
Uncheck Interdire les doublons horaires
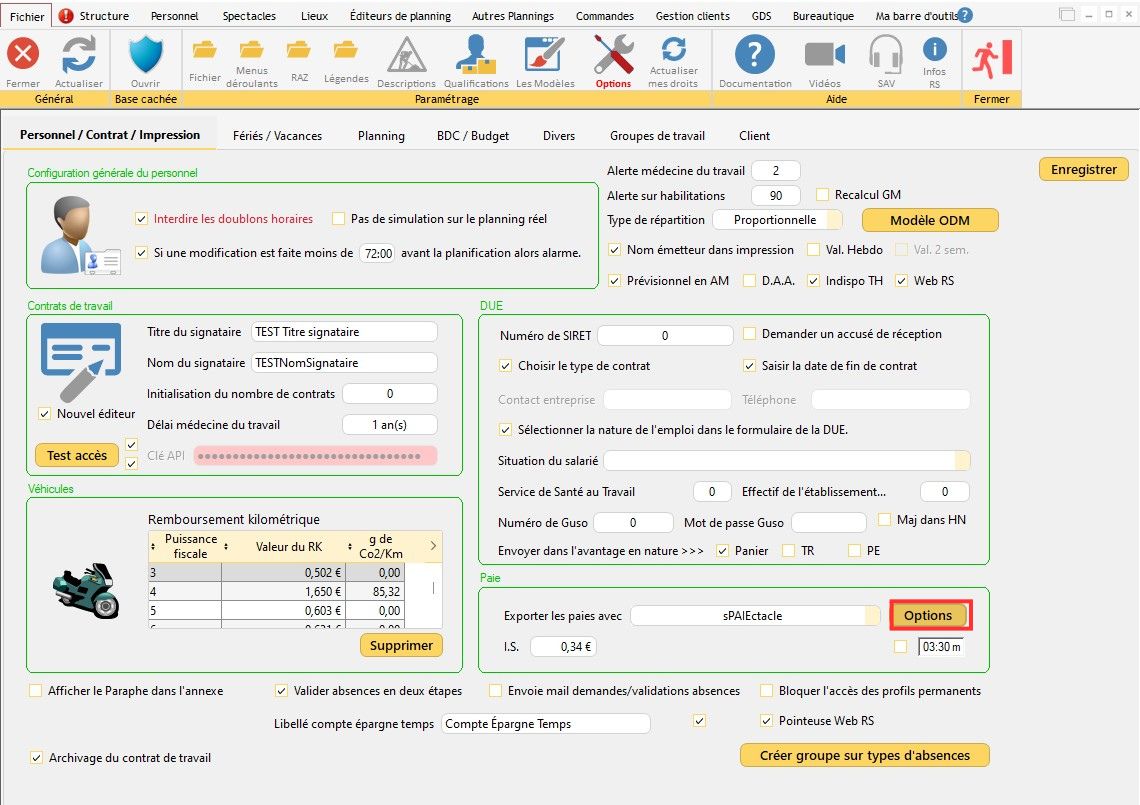tap(141, 219)
